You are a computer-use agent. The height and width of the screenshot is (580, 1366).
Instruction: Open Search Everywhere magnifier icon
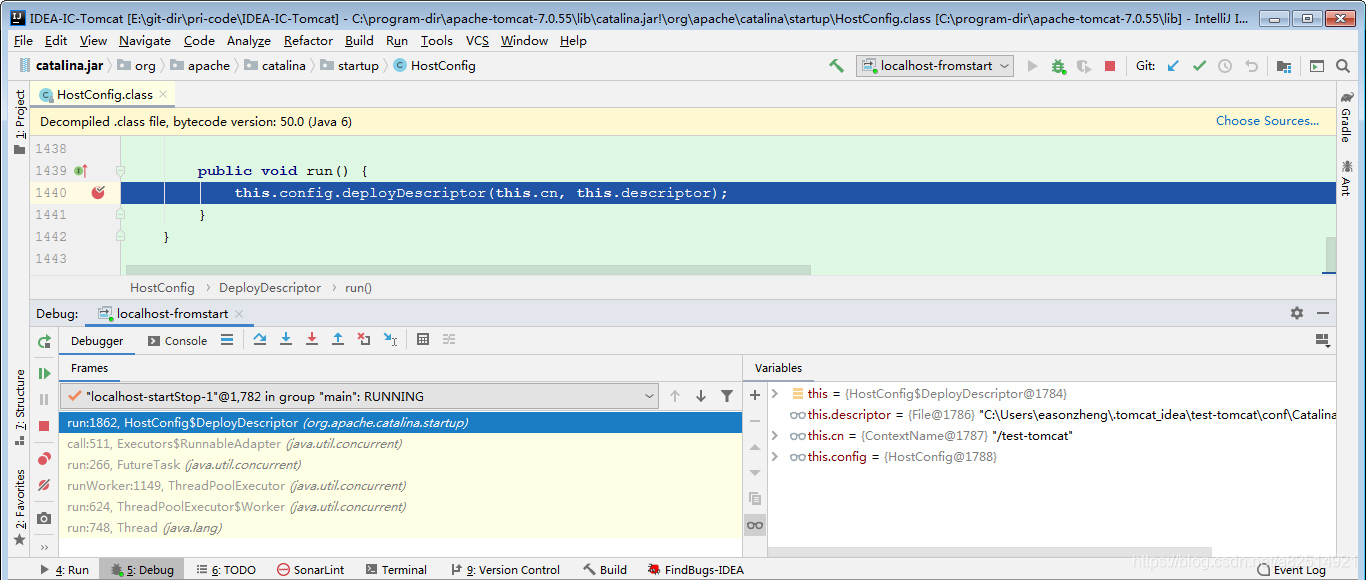coord(1345,66)
